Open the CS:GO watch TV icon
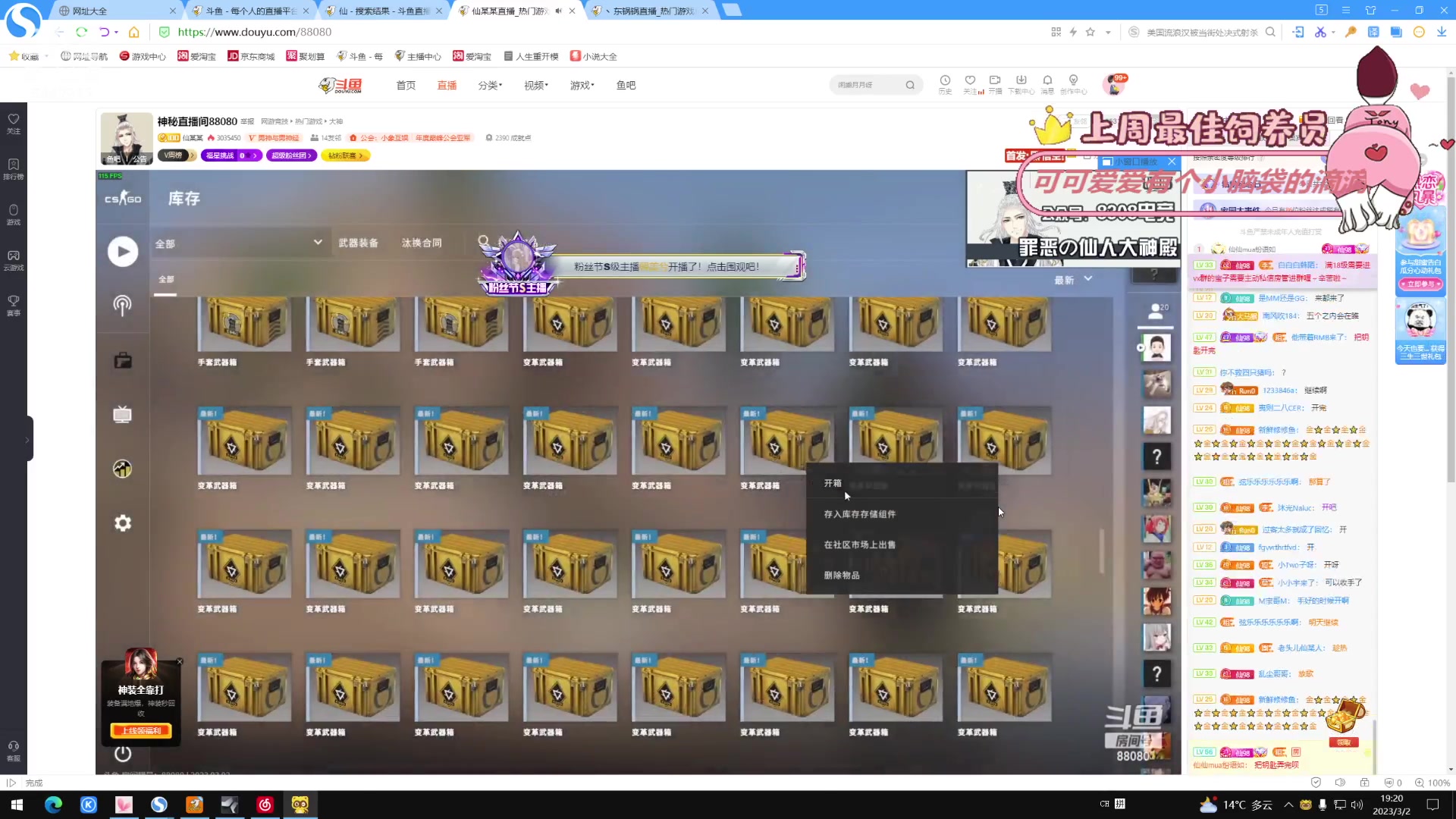Viewport: 1456px width, 819px height. [x=123, y=414]
